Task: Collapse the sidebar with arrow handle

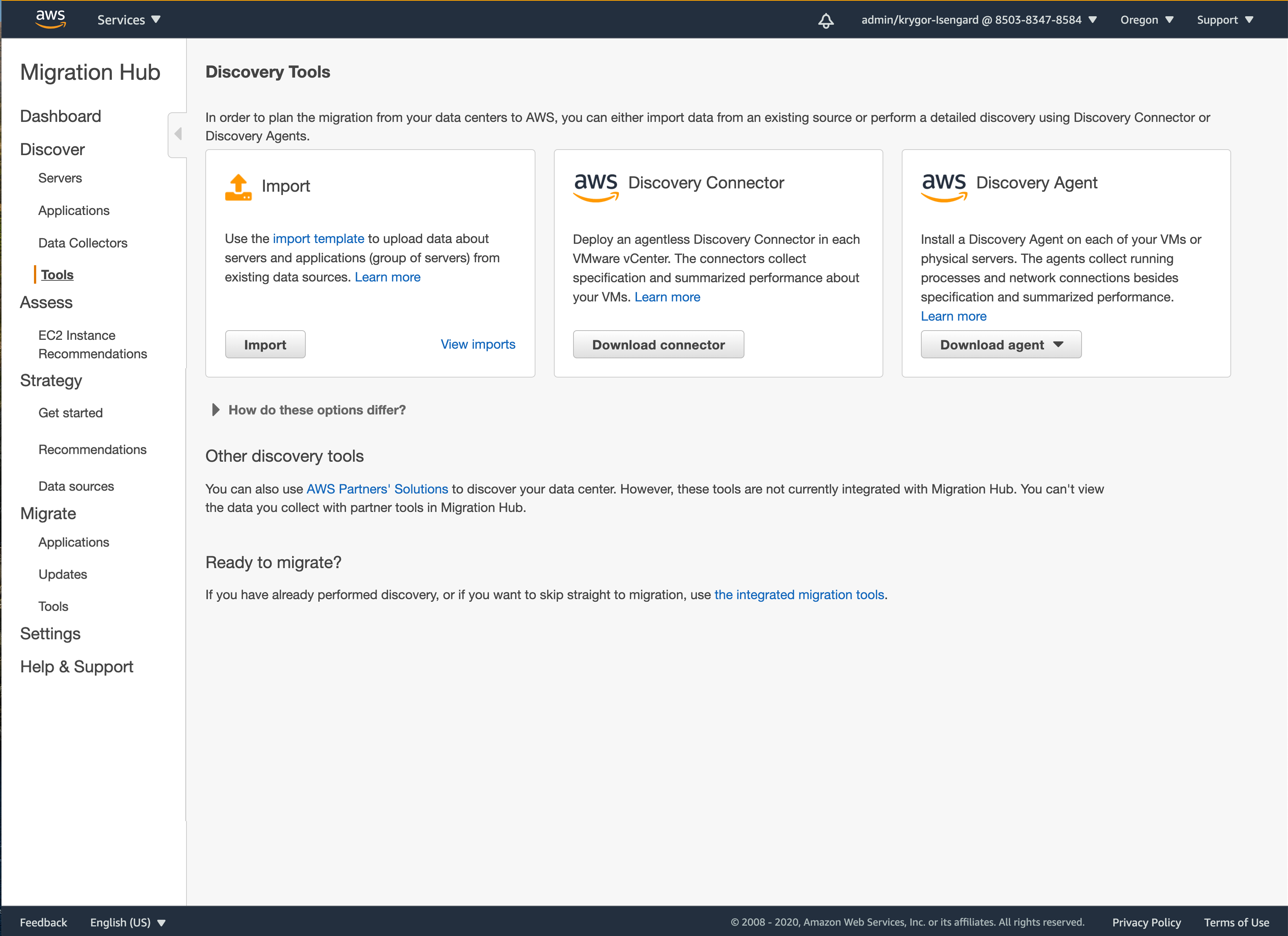Action: 178,134
